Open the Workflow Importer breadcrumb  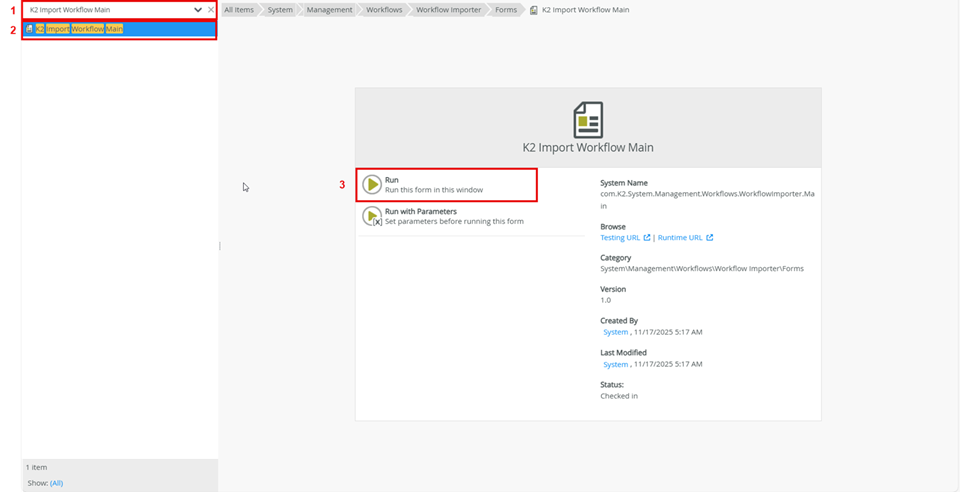448,10
